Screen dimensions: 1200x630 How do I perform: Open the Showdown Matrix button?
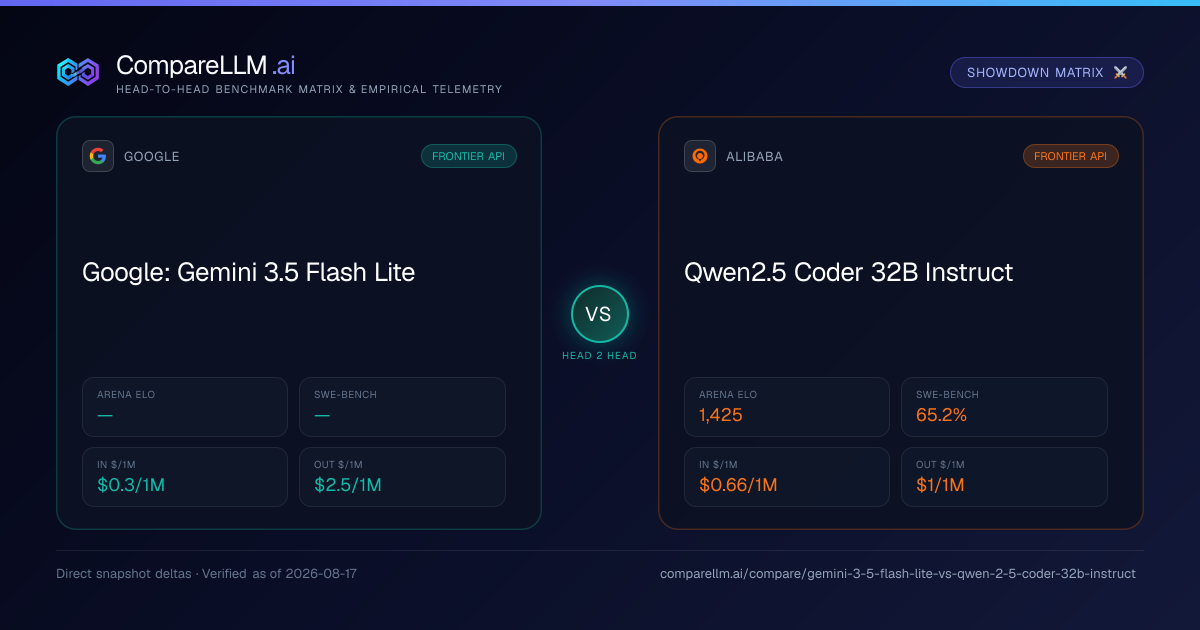(1047, 73)
